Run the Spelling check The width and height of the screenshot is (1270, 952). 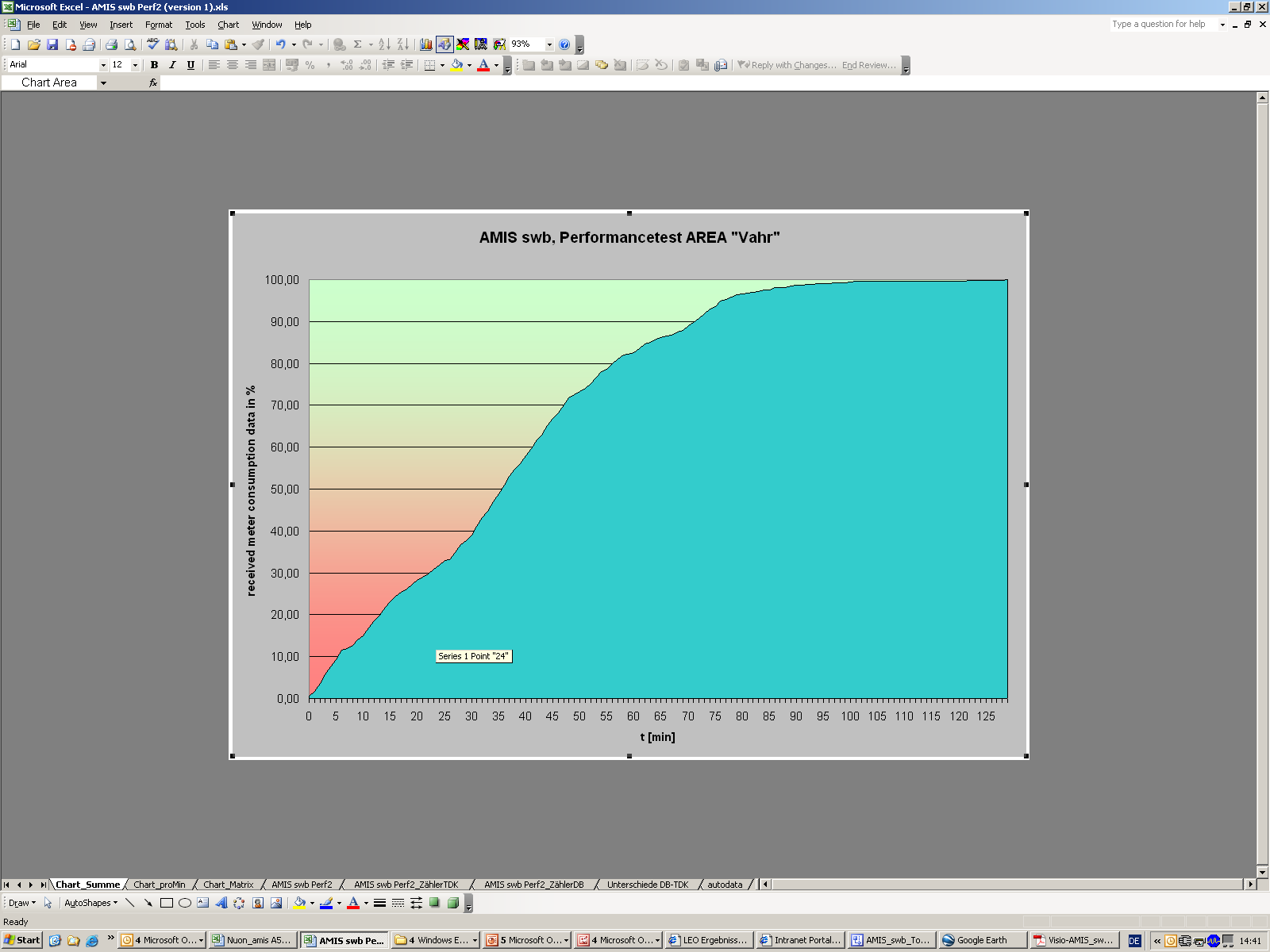tap(152, 44)
